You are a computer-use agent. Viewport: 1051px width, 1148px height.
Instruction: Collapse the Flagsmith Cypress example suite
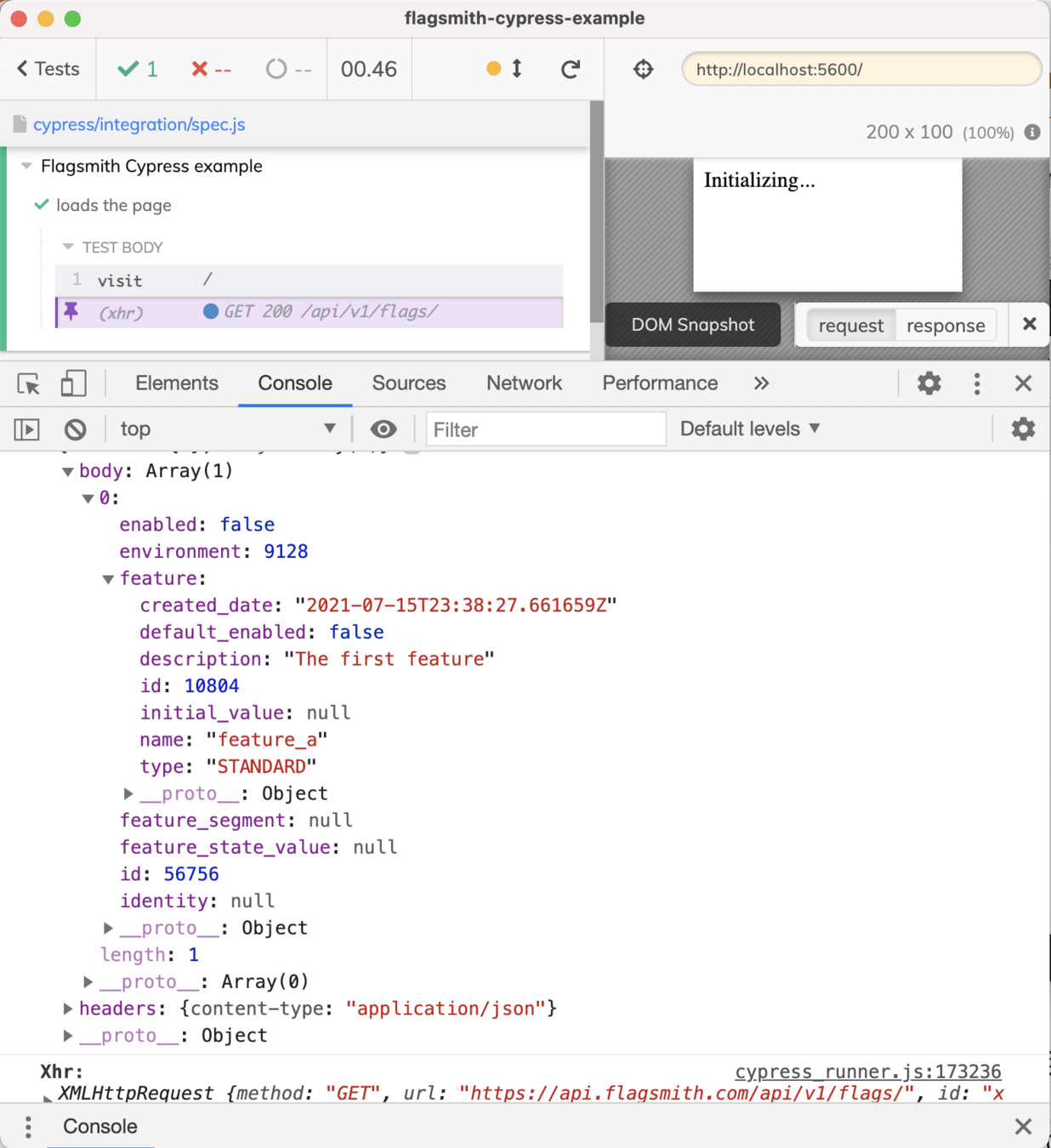coord(26,166)
